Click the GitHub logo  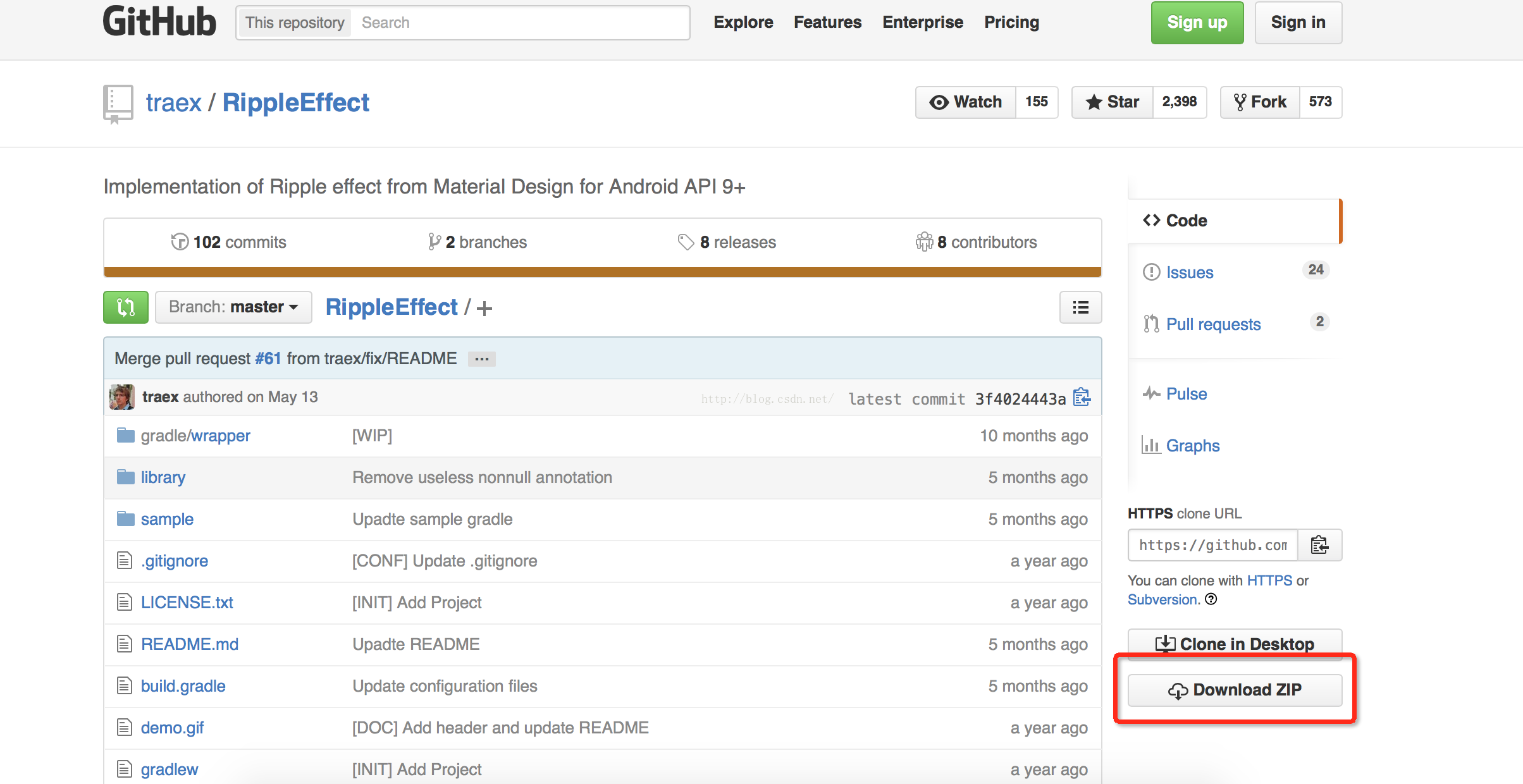point(159,21)
